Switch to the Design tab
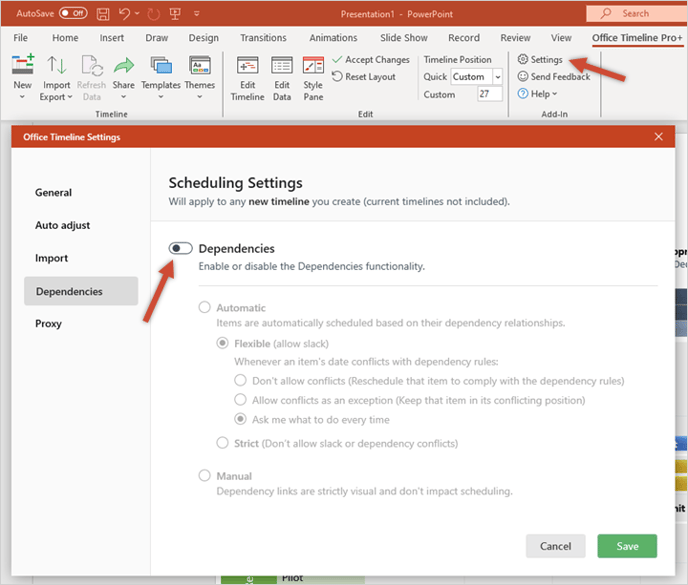Image resolution: width=688 pixels, height=585 pixels. [204, 38]
